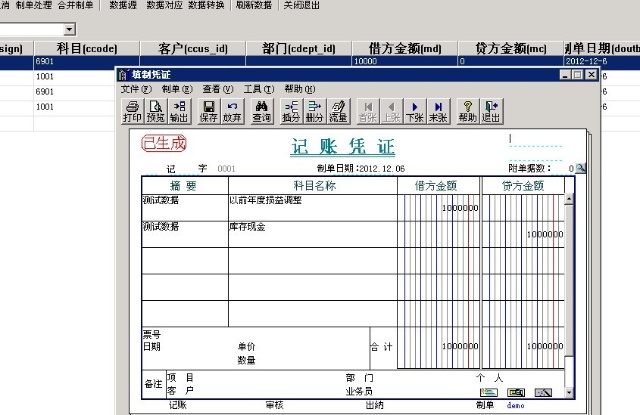Discard changes with 放弃 icon

pyautogui.click(x=232, y=111)
